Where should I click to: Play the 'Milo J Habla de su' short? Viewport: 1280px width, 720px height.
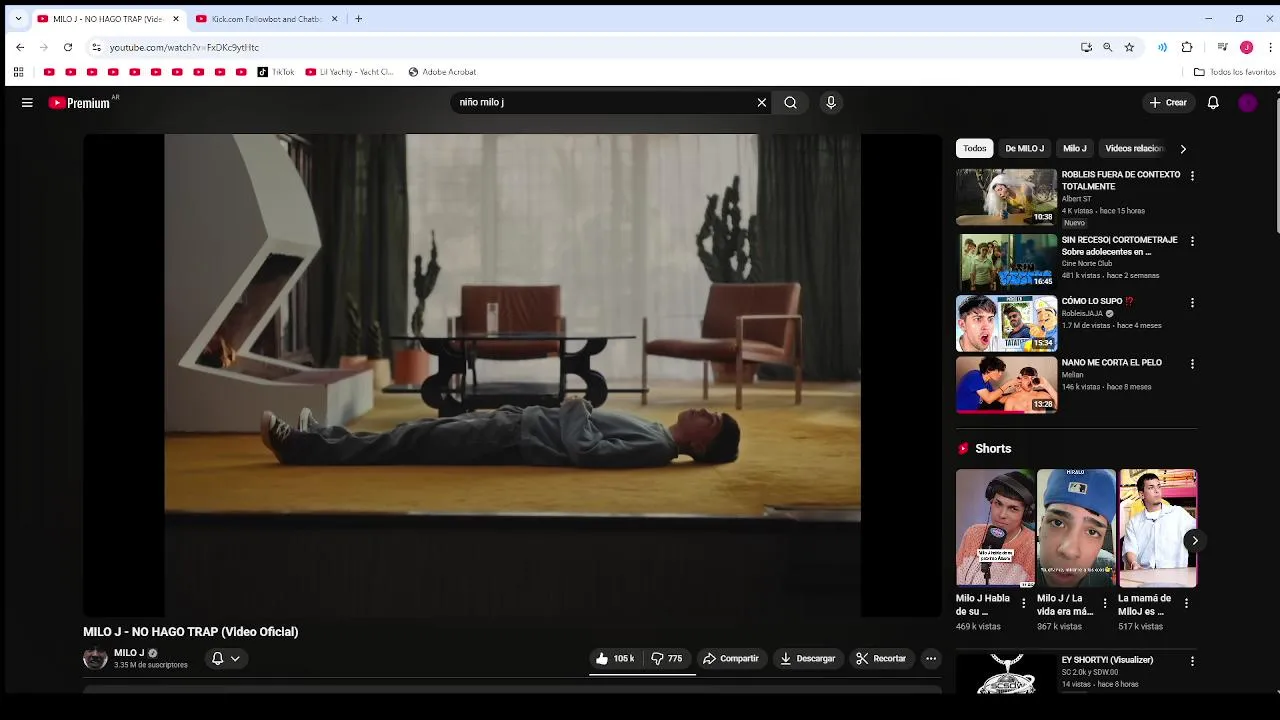click(995, 528)
